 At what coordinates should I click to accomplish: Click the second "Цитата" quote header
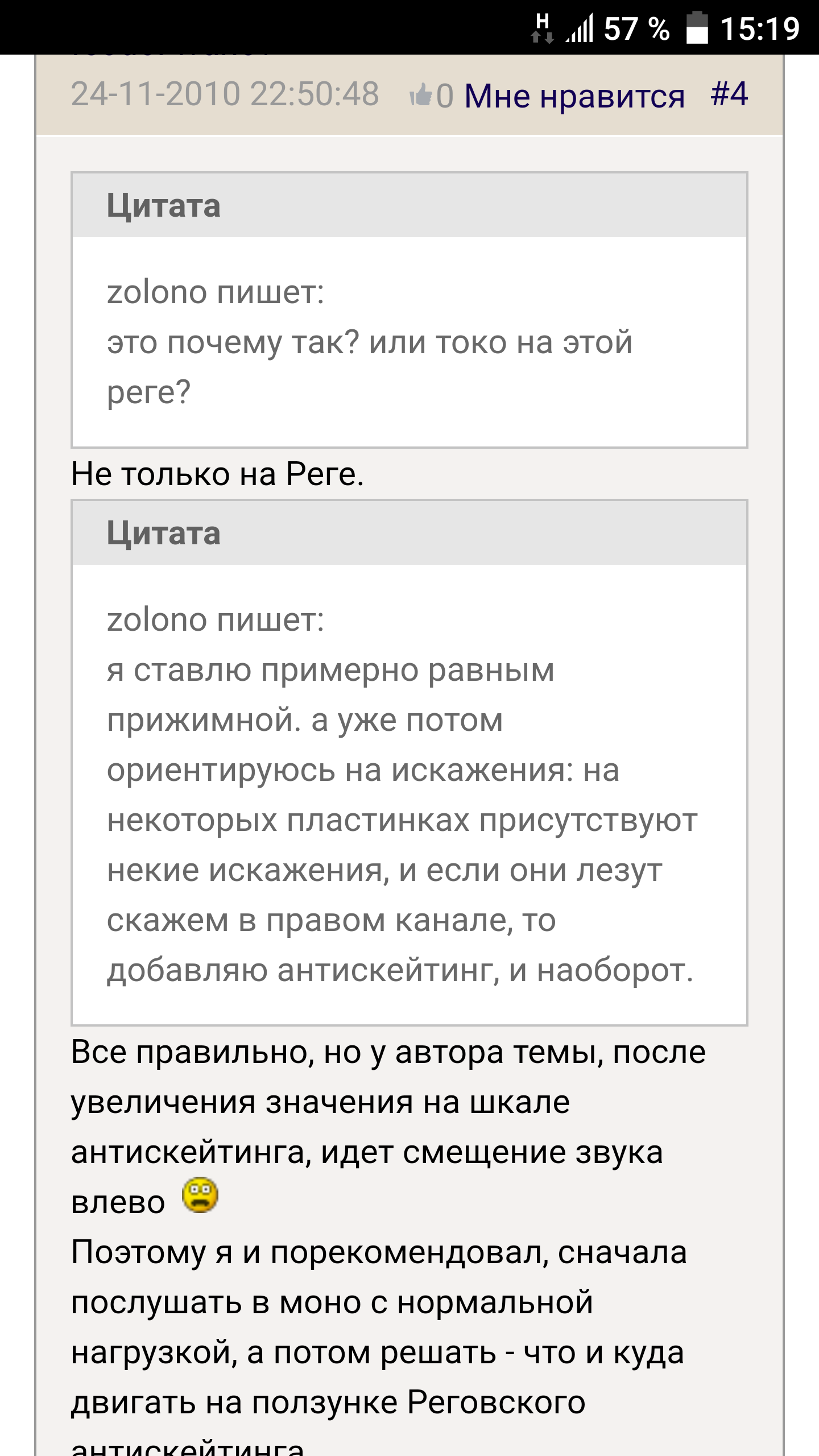tap(164, 533)
